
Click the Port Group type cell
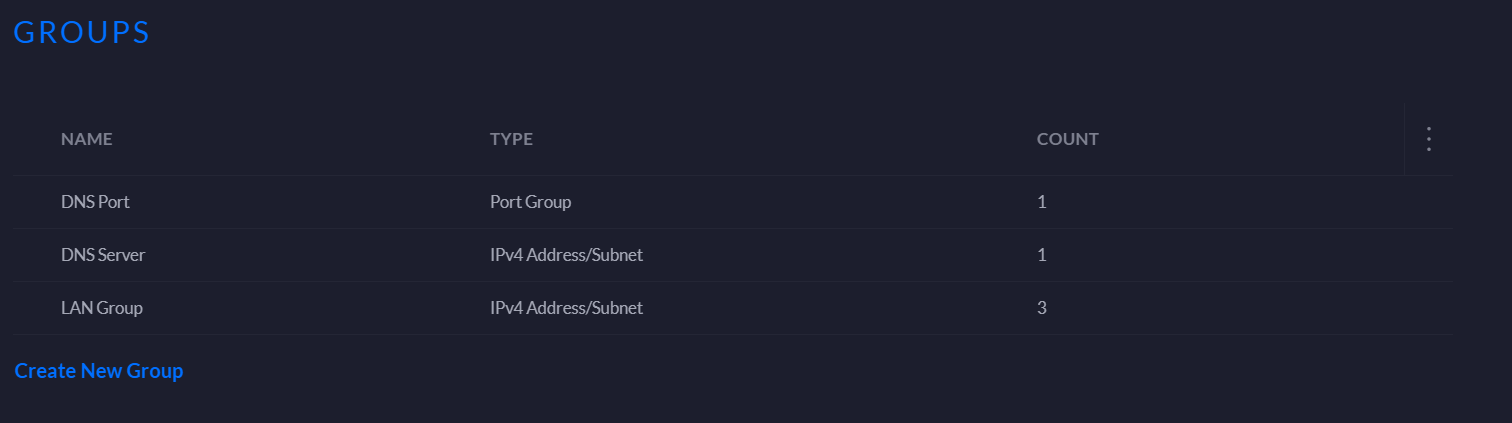point(531,202)
